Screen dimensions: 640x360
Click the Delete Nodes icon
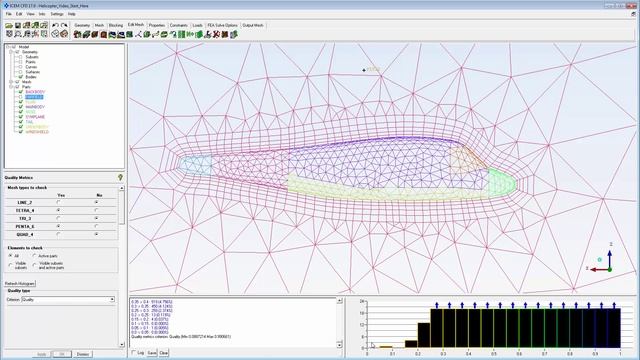coord(216,35)
